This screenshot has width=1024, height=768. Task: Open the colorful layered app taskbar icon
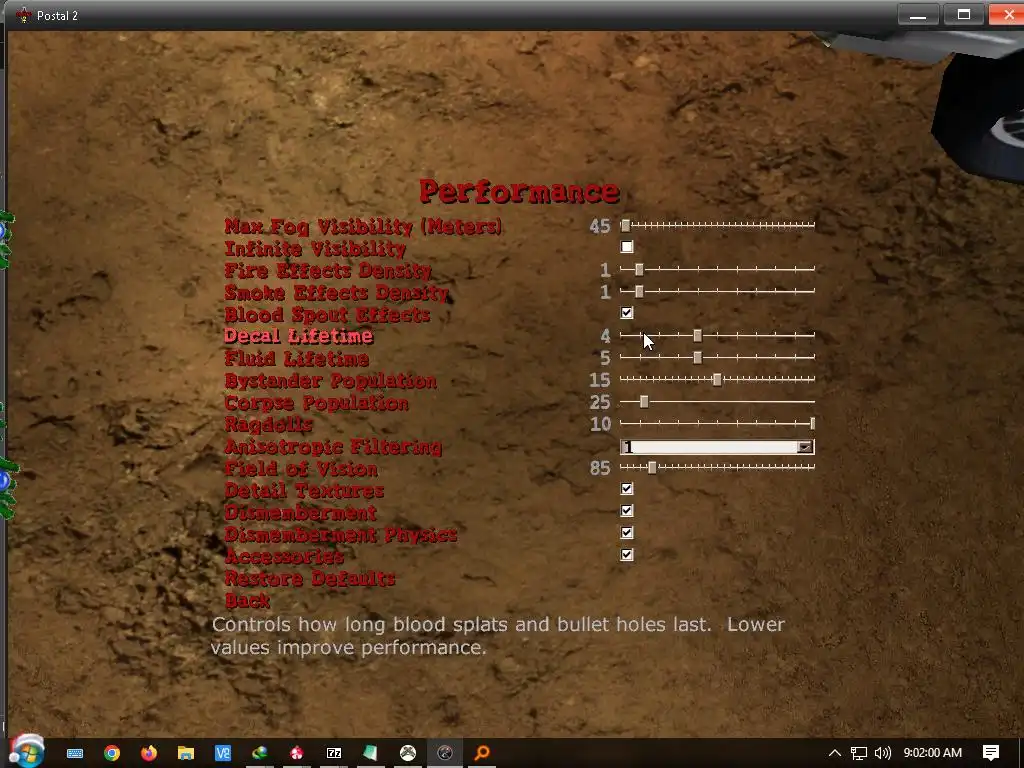point(260,753)
